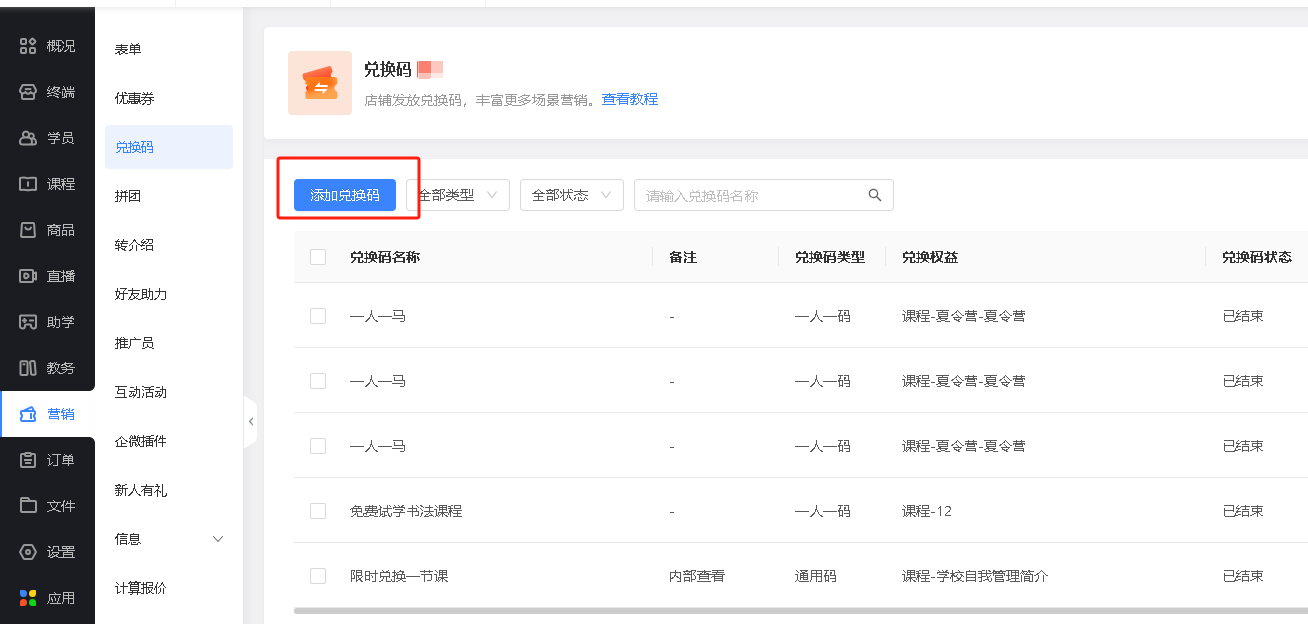
Task: Click the 请输入兑换码名称 search field
Action: (750, 195)
